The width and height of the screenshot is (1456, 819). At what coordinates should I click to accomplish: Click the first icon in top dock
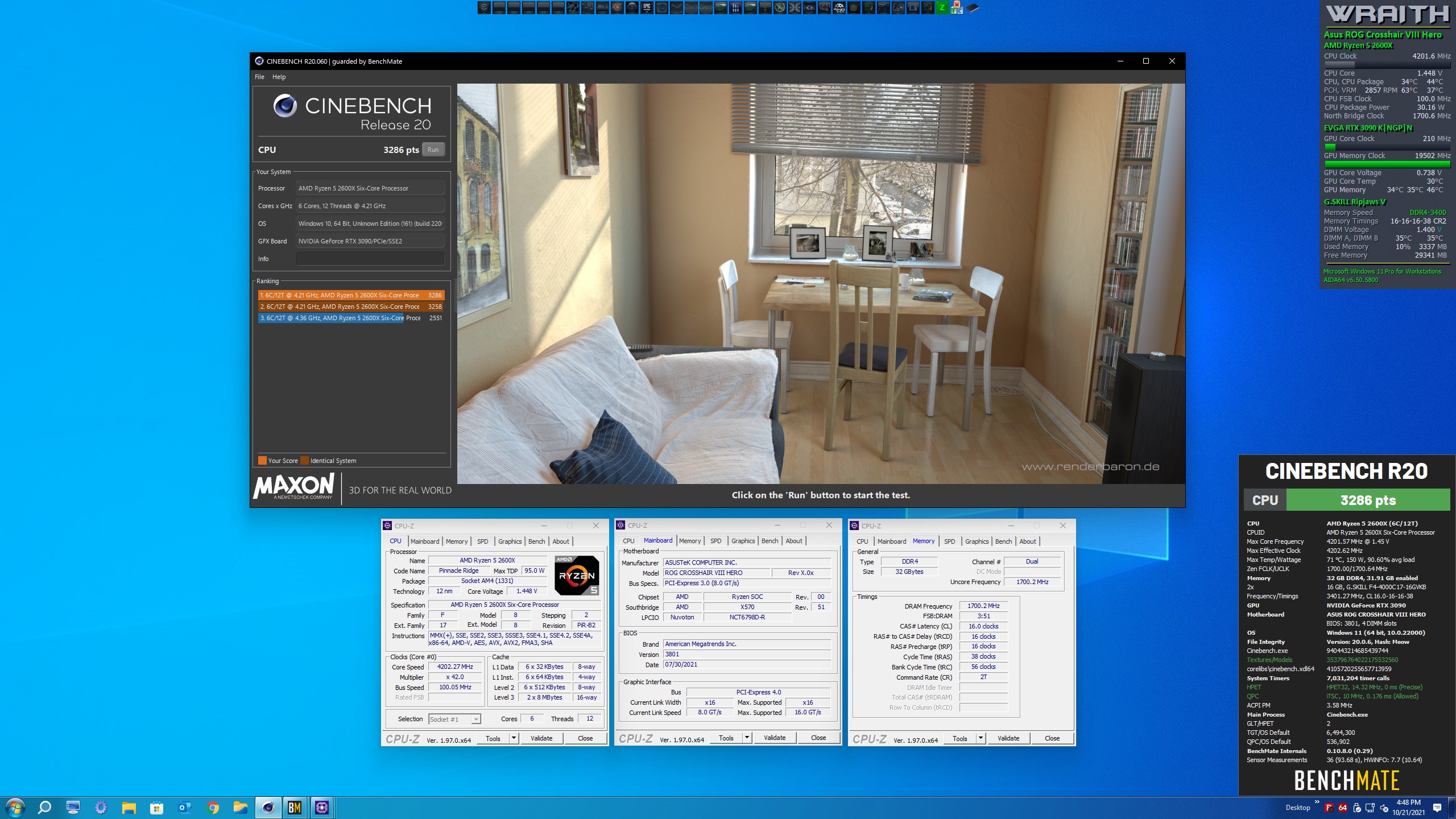pyautogui.click(x=484, y=8)
